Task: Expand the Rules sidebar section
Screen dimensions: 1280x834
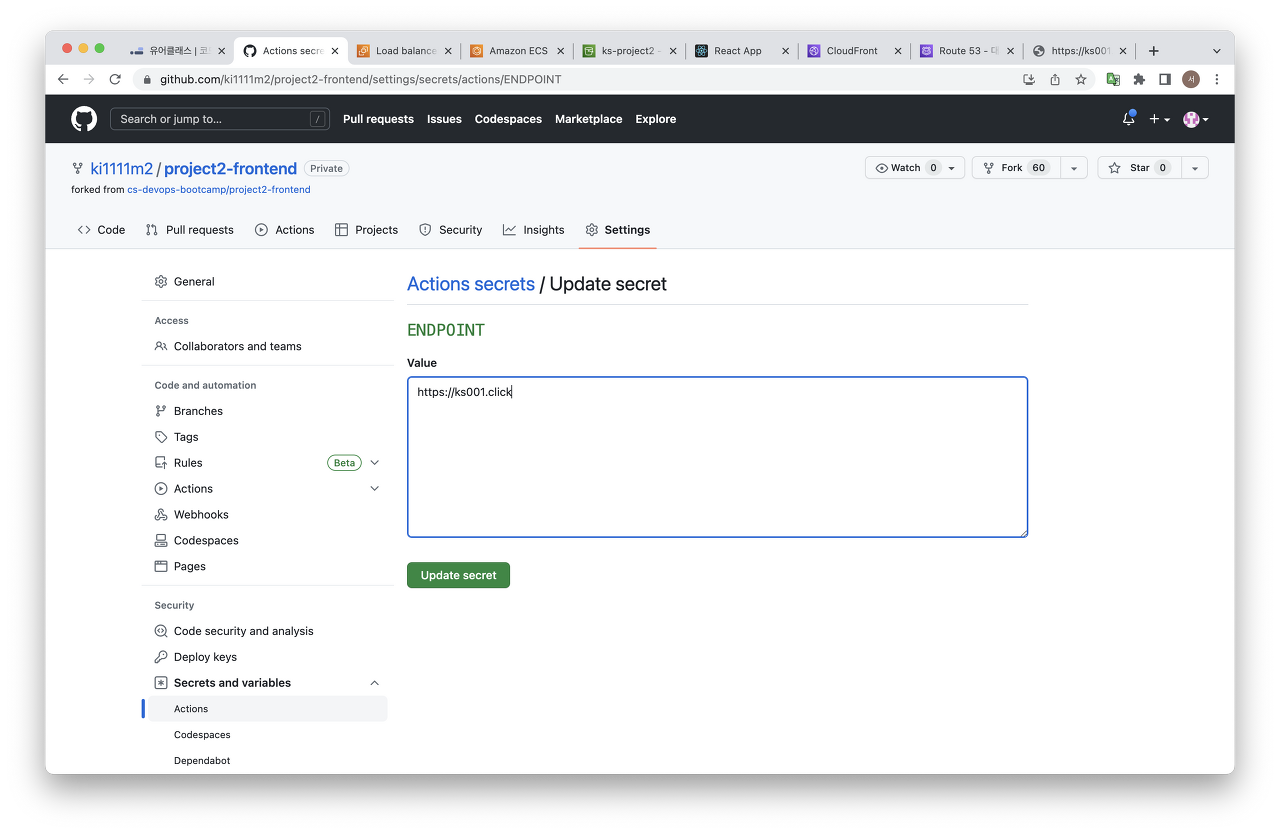Action: (x=375, y=463)
